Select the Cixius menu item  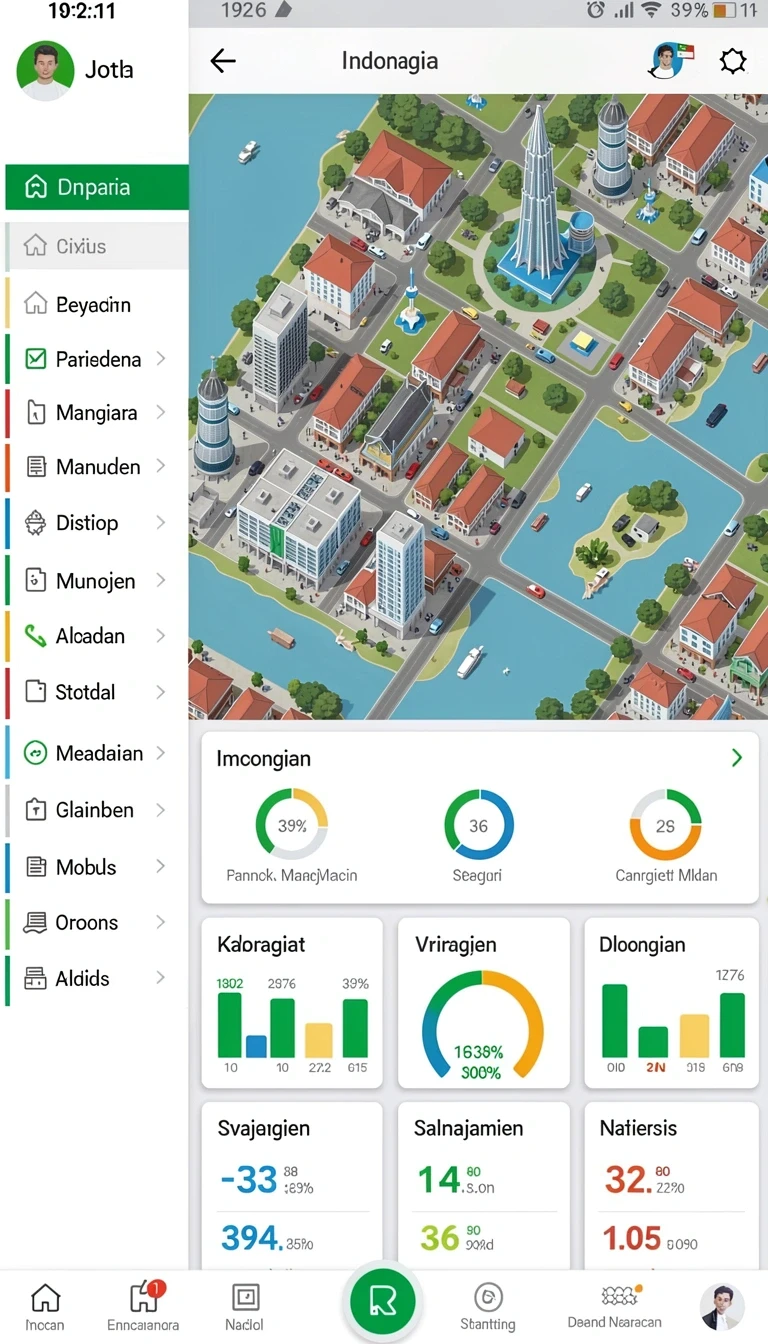coord(97,246)
